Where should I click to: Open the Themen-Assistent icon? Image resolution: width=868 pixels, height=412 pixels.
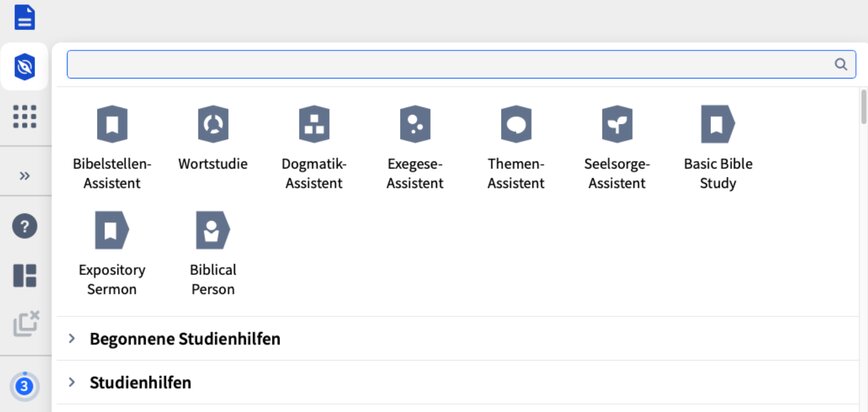tap(516, 125)
